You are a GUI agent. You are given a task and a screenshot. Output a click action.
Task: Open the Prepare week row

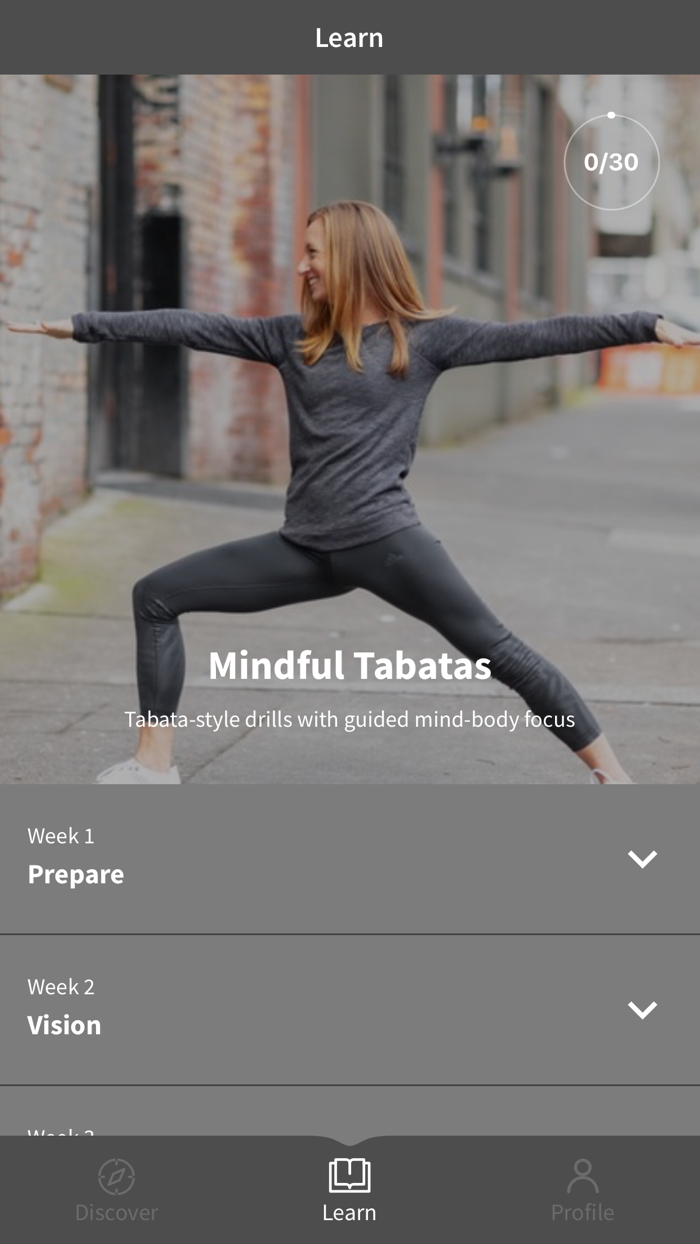coord(350,859)
